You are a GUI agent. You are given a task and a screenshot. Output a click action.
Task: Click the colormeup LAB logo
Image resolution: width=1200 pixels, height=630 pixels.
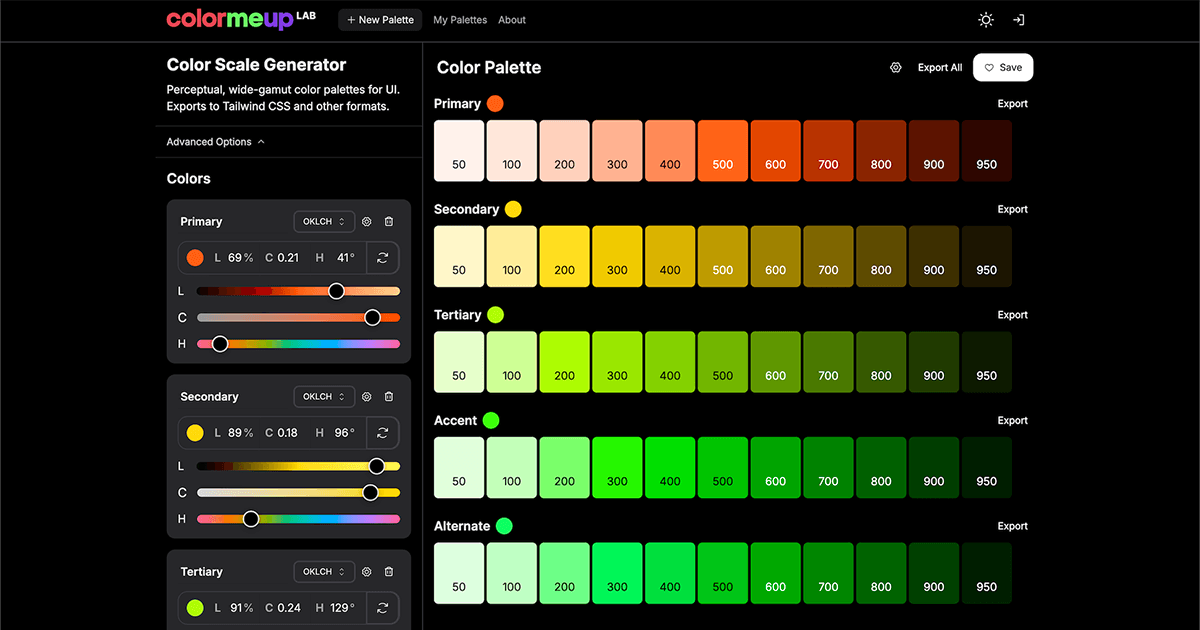[240, 19]
